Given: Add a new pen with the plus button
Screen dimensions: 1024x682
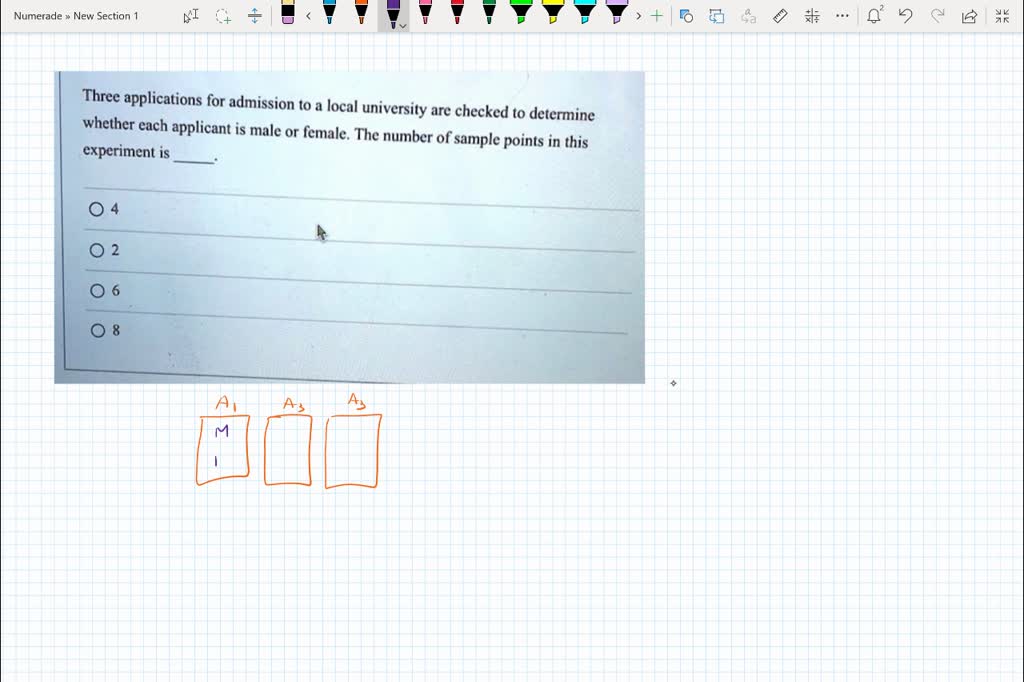Looking at the screenshot, I should (x=656, y=16).
